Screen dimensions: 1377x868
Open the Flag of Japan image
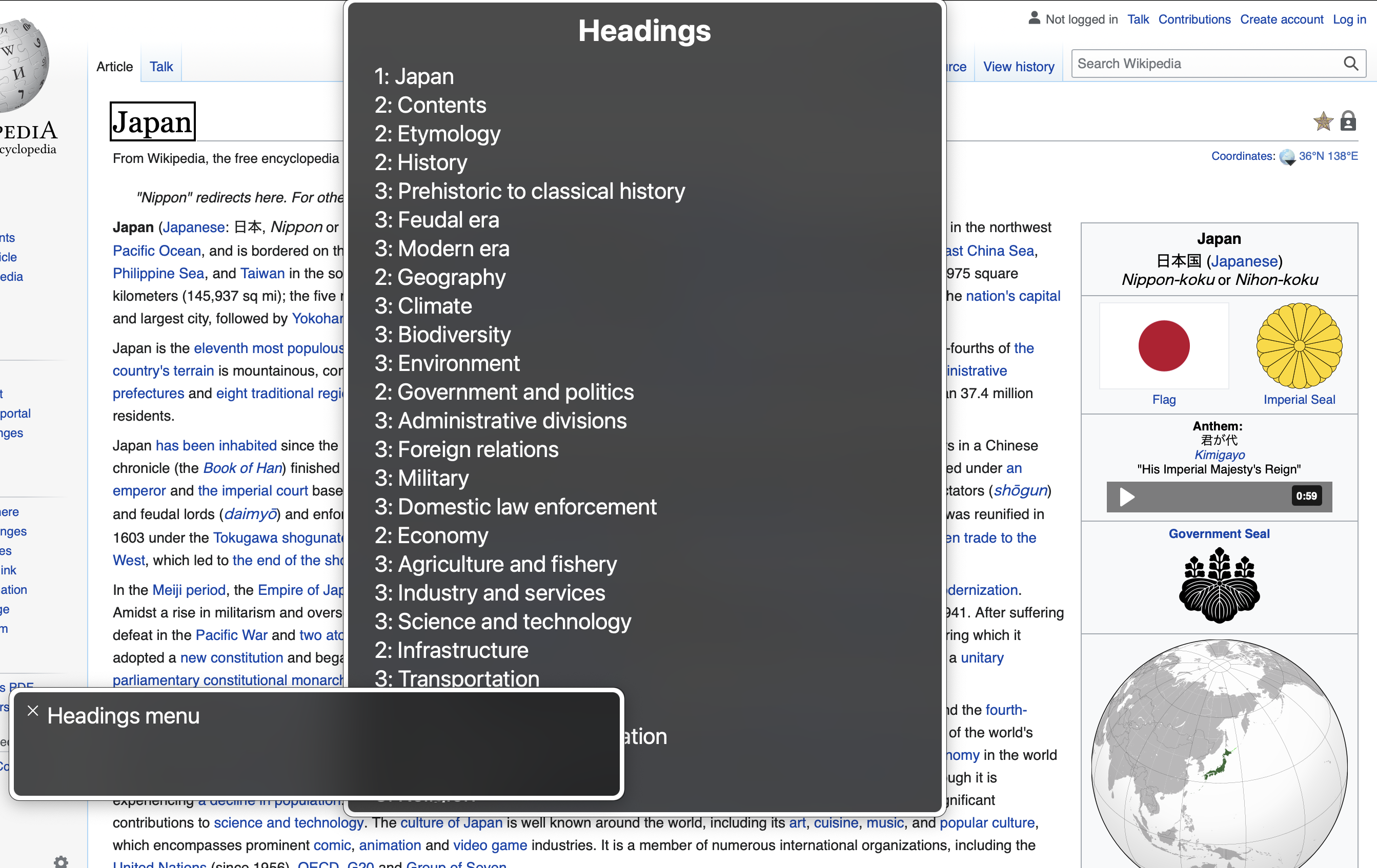(1164, 346)
